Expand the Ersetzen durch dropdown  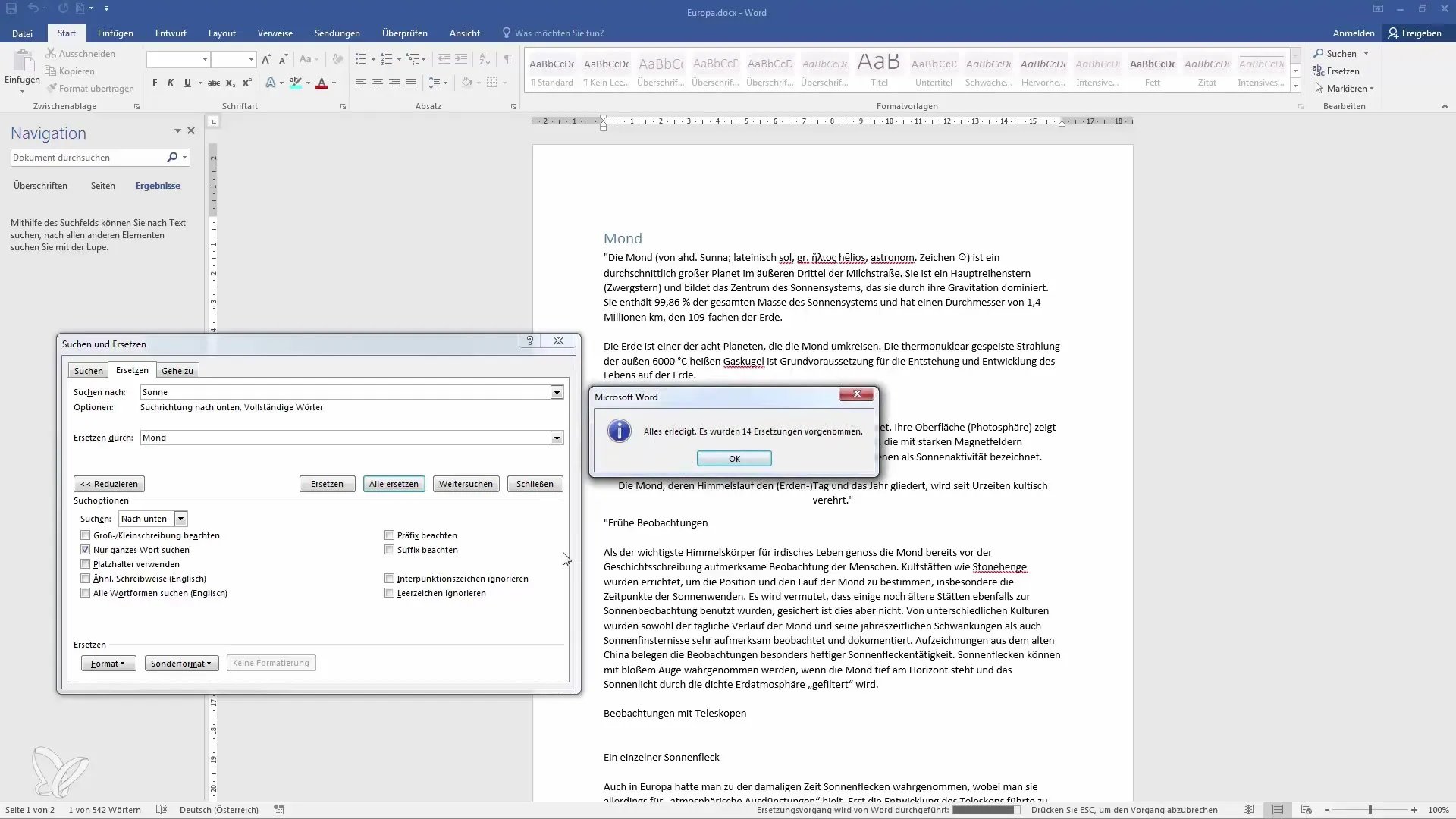556,437
